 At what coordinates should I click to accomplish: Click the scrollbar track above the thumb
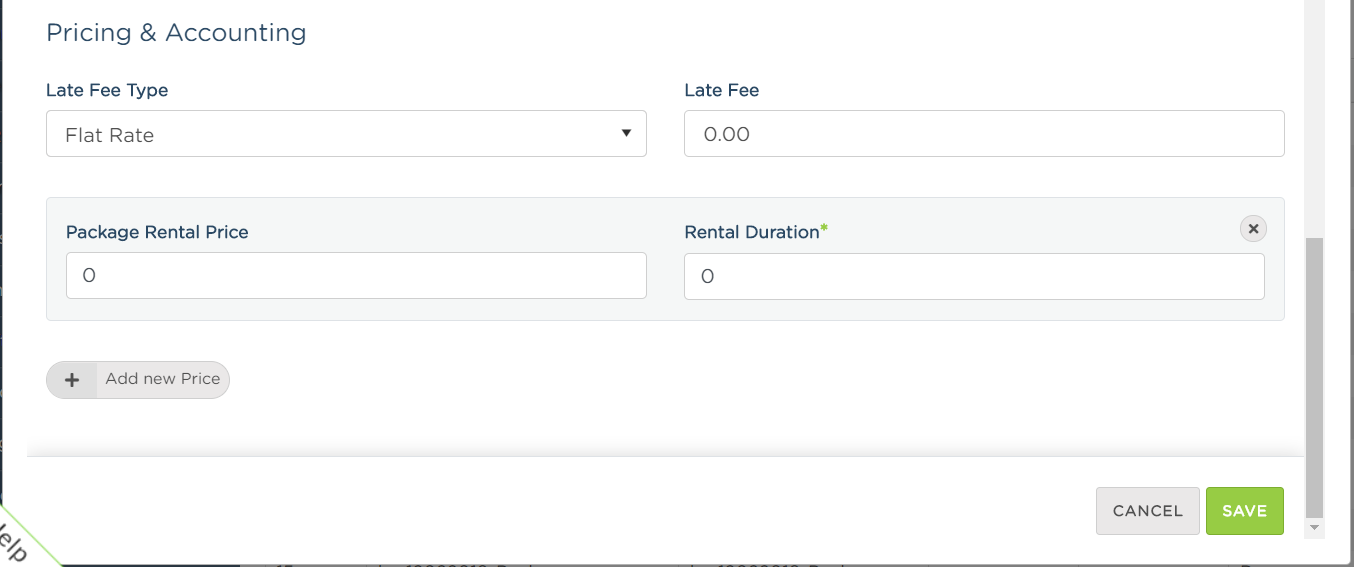coord(1314,119)
